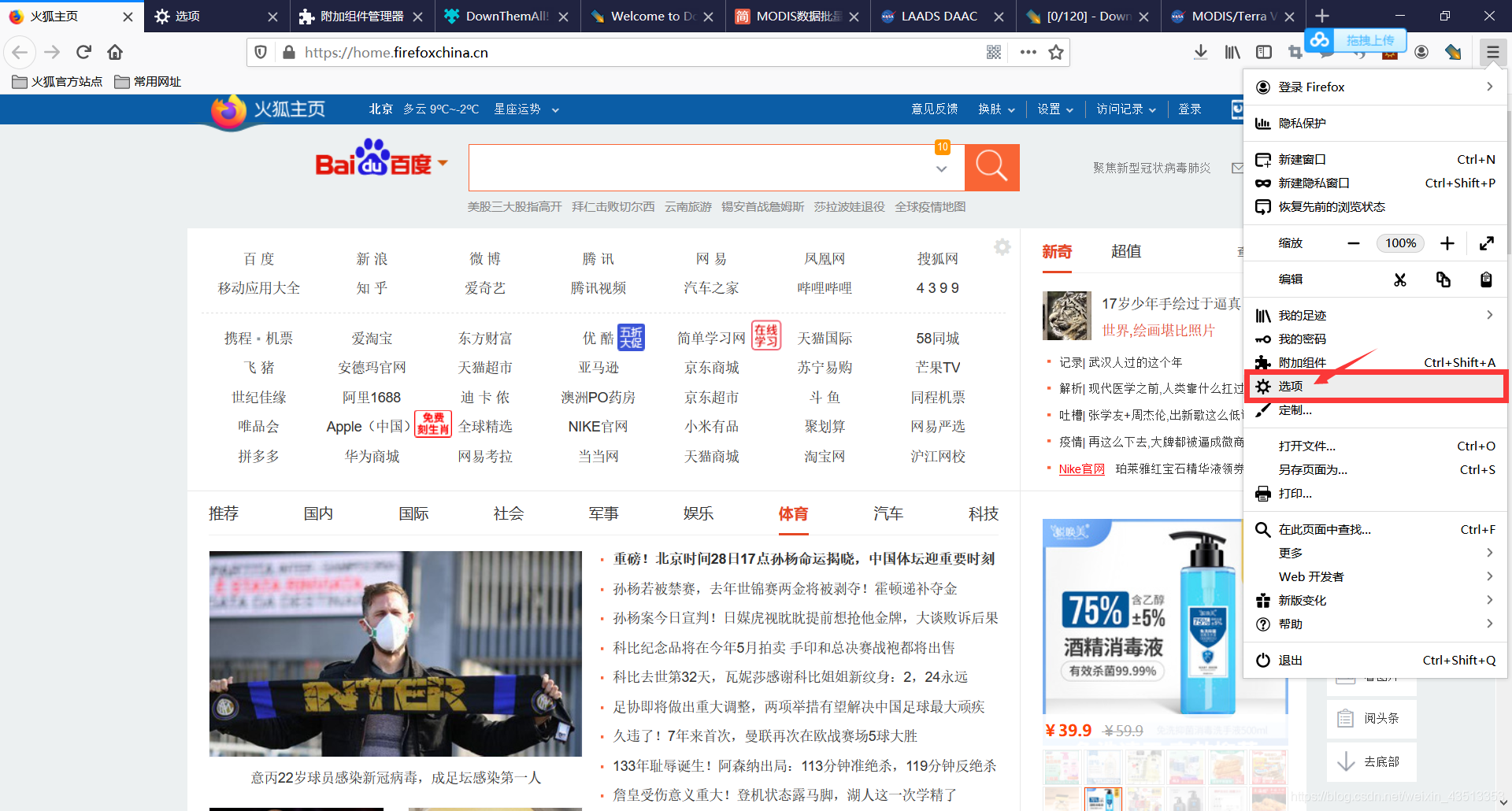Click the QR code icon in address bar

point(994,52)
